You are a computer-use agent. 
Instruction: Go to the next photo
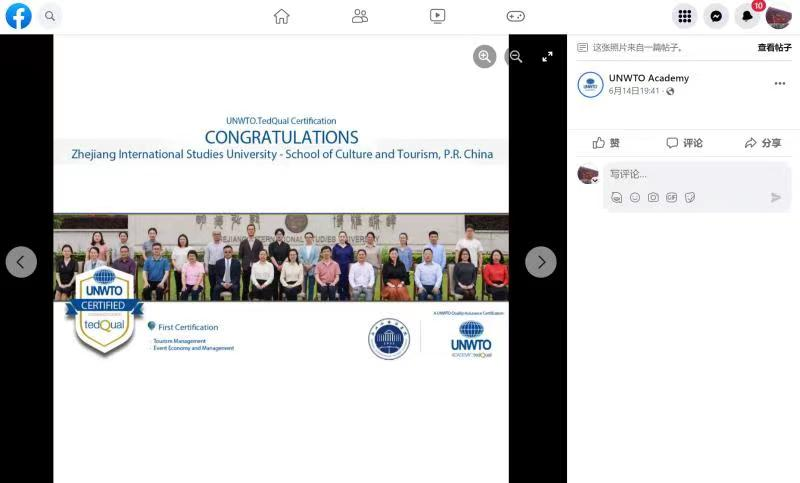[x=541, y=262]
